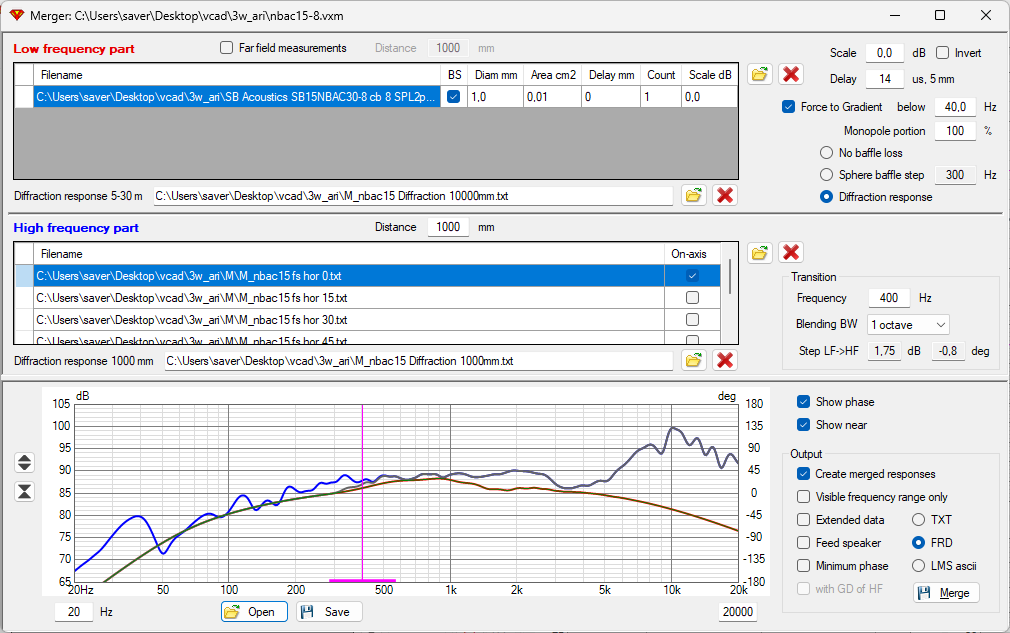Click the Merger app icon in title bar
This screenshot has height=633, width=1010.
click(16, 15)
